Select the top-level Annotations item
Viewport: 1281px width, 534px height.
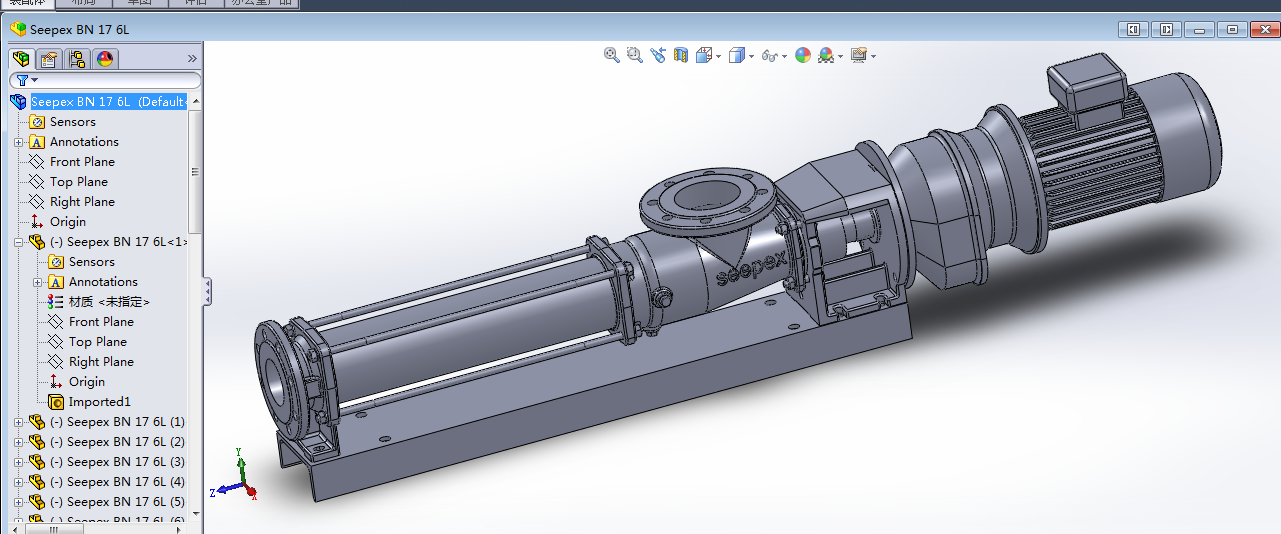(x=84, y=142)
